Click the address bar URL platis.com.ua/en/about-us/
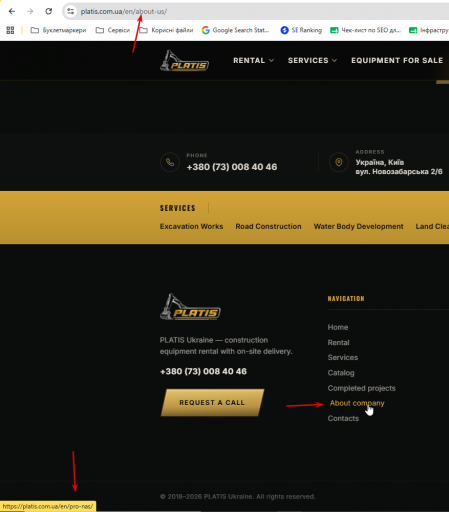Image resolution: width=449 pixels, height=512 pixels. 124,11
